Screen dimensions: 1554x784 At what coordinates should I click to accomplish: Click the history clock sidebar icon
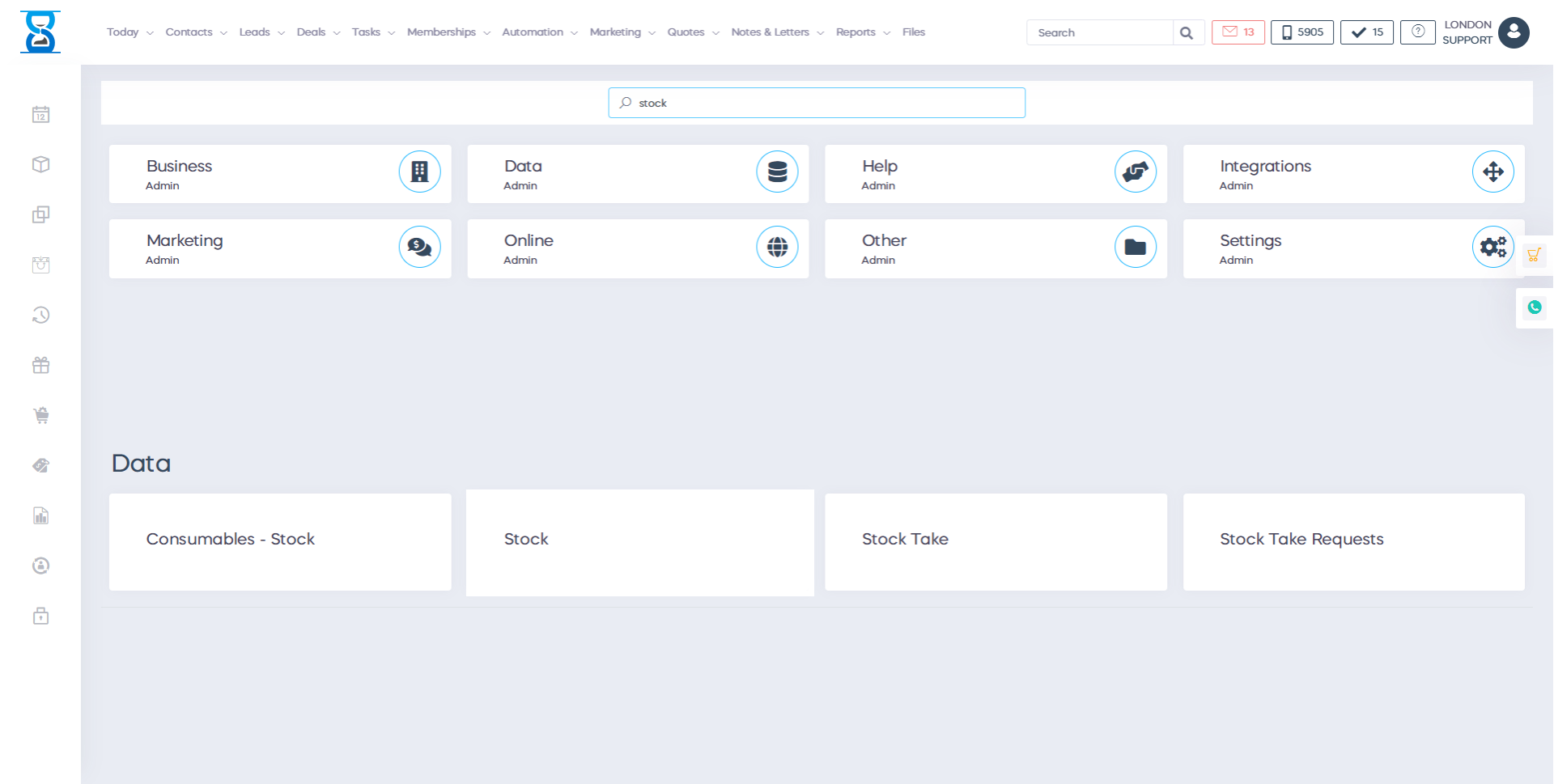pos(40,316)
